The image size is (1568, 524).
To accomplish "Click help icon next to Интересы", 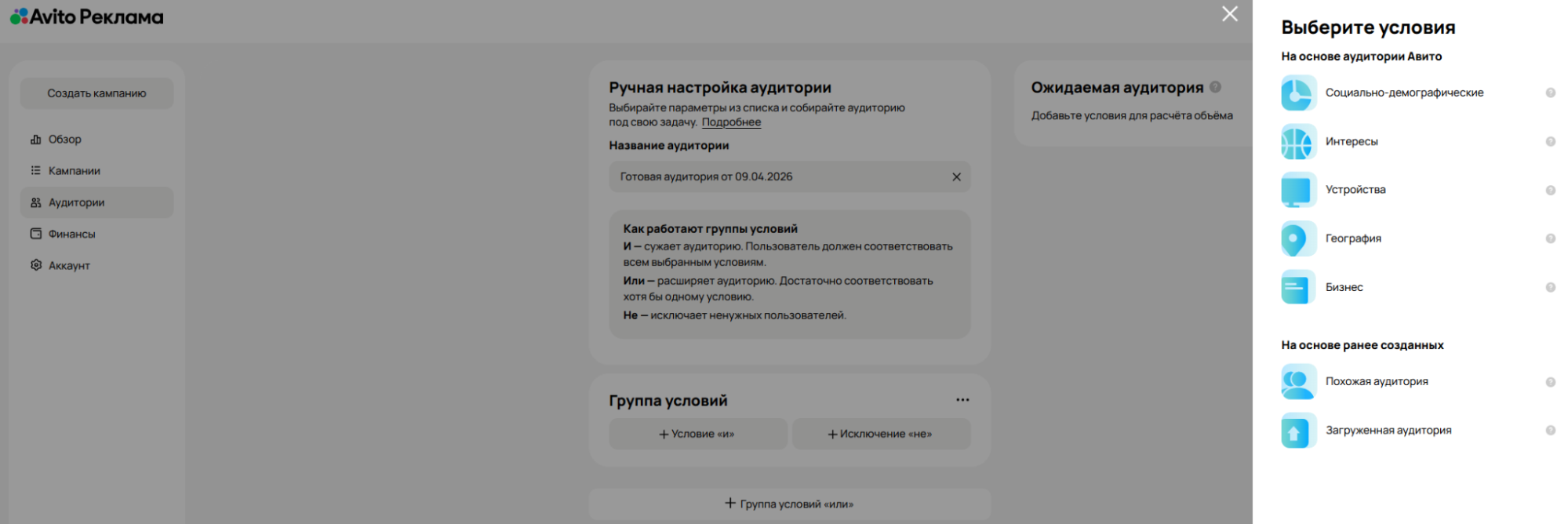I will coord(1550,142).
